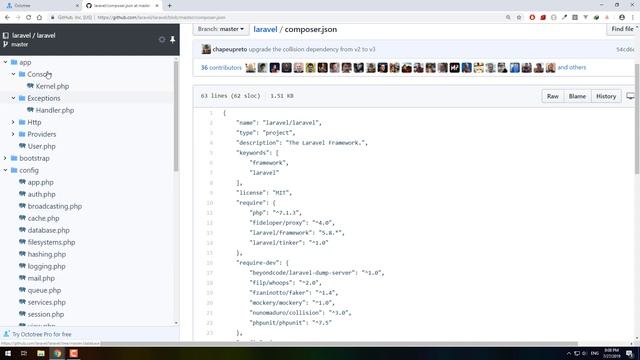This screenshot has height=360, width=640.
Task: Open laravel / laravel repo header in sidebar
Action: pyautogui.click(x=33, y=36)
